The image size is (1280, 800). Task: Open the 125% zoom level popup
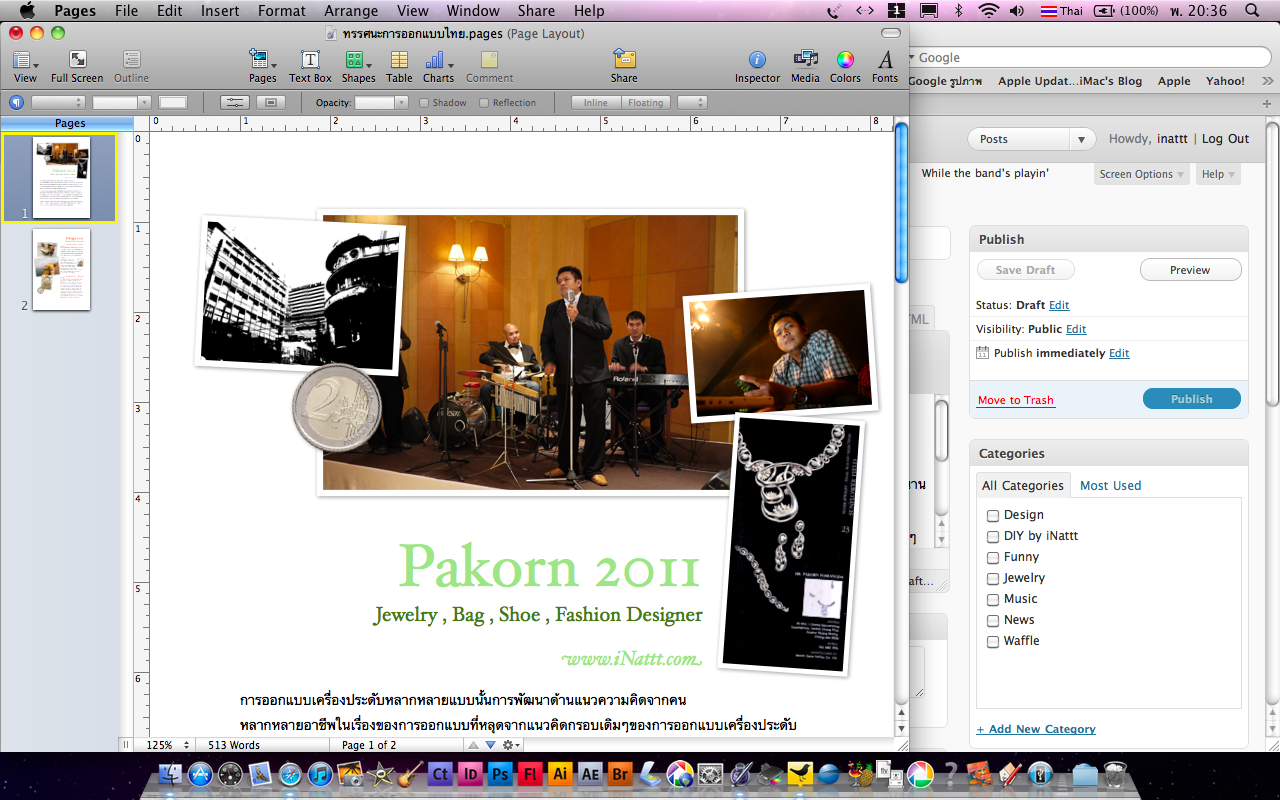[x=169, y=745]
